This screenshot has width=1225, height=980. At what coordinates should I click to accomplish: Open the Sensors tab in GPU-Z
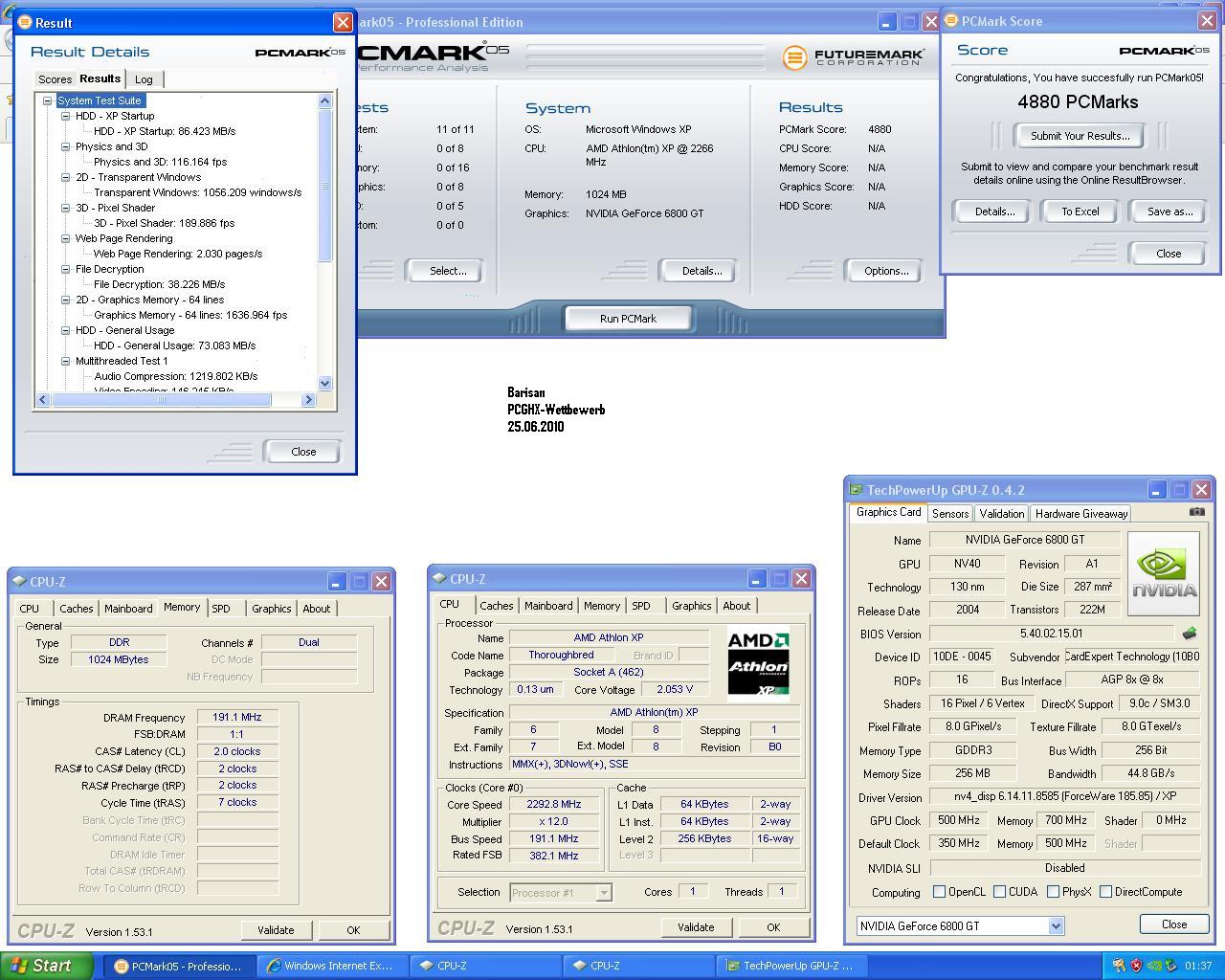[x=950, y=514]
